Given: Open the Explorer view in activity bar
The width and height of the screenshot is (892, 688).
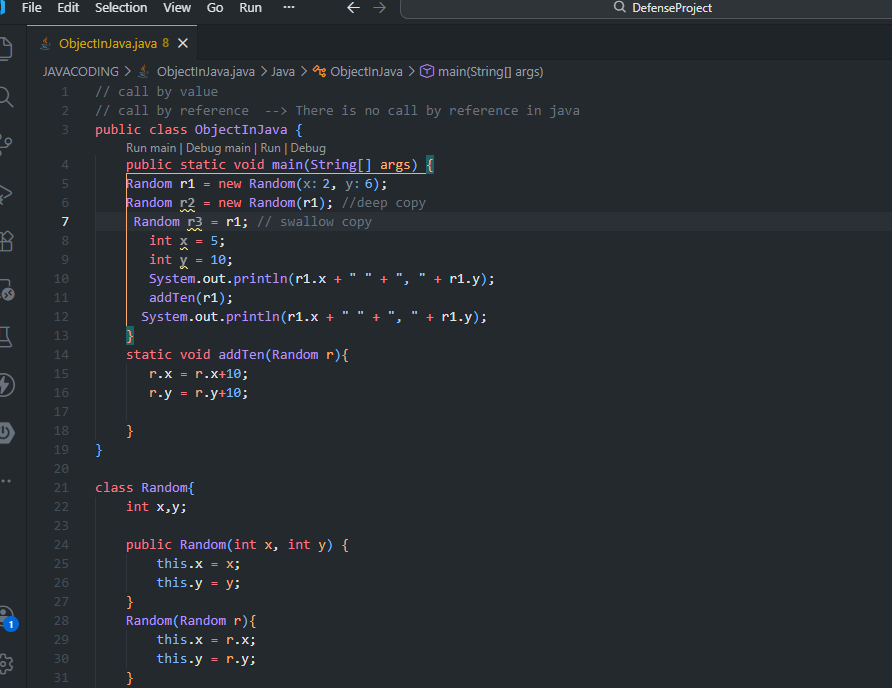Looking at the screenshot, I should [6, 48].
